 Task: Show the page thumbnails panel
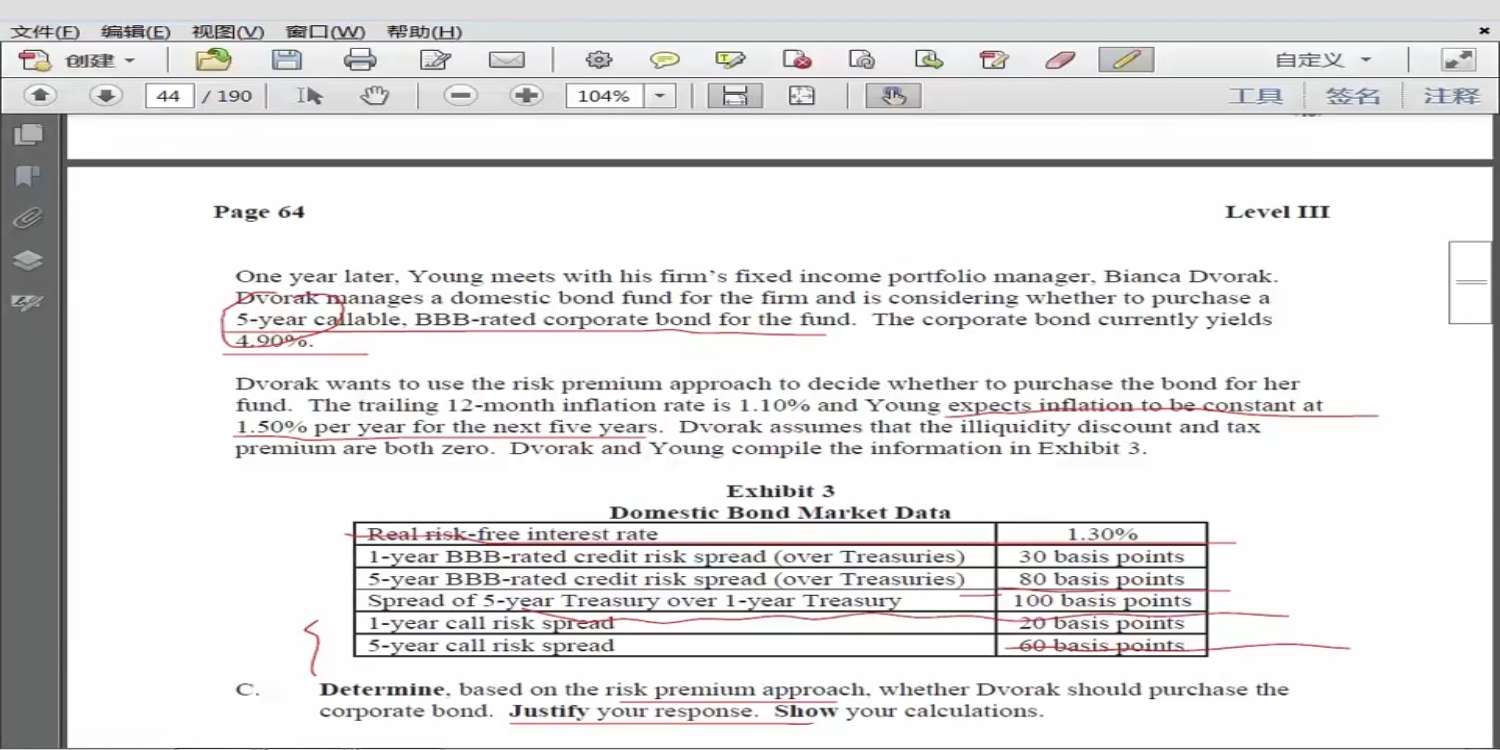pyautogui.click(x=27, y=134)
